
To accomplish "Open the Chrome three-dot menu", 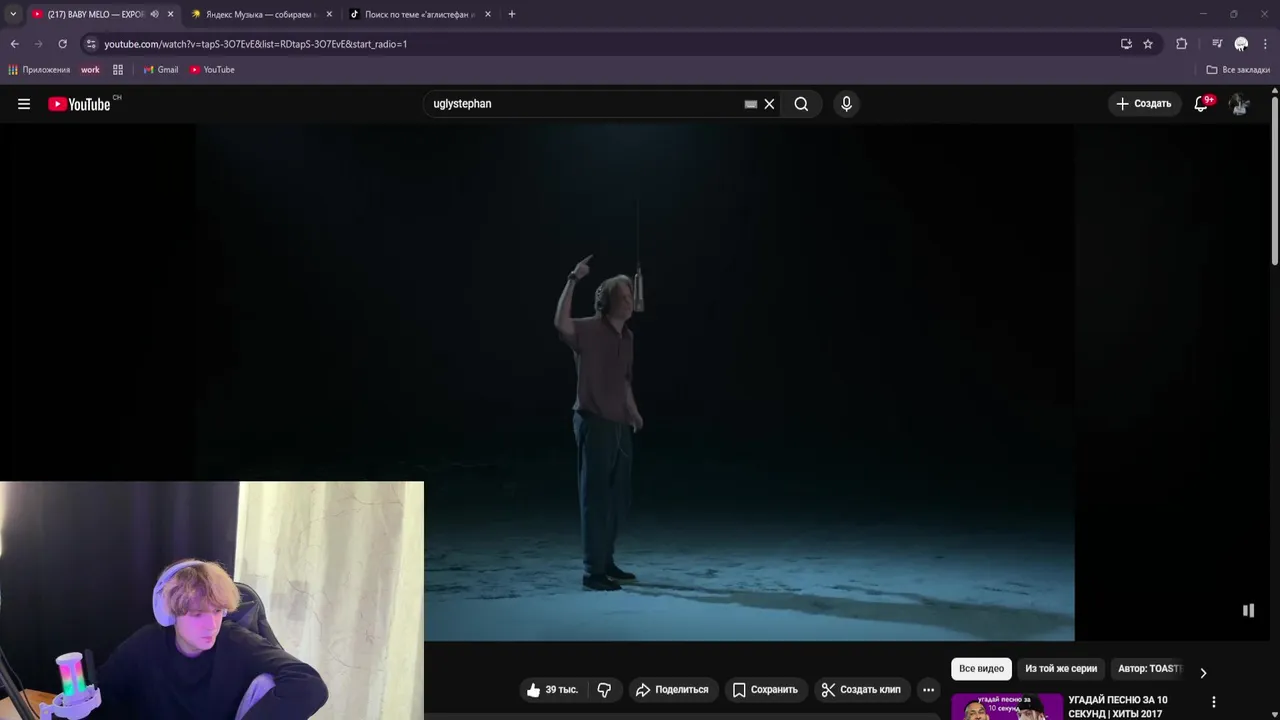I will click(1265, 44).
